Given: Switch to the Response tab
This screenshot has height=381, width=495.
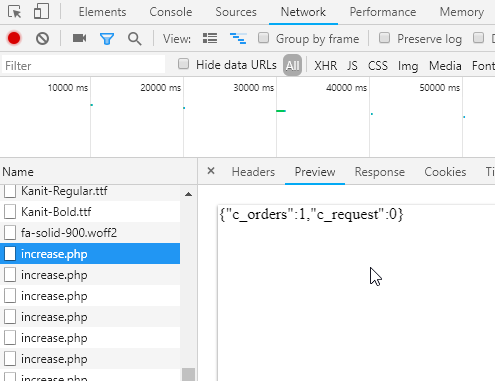Looking at the screenshot, I should tap(380, 172).
